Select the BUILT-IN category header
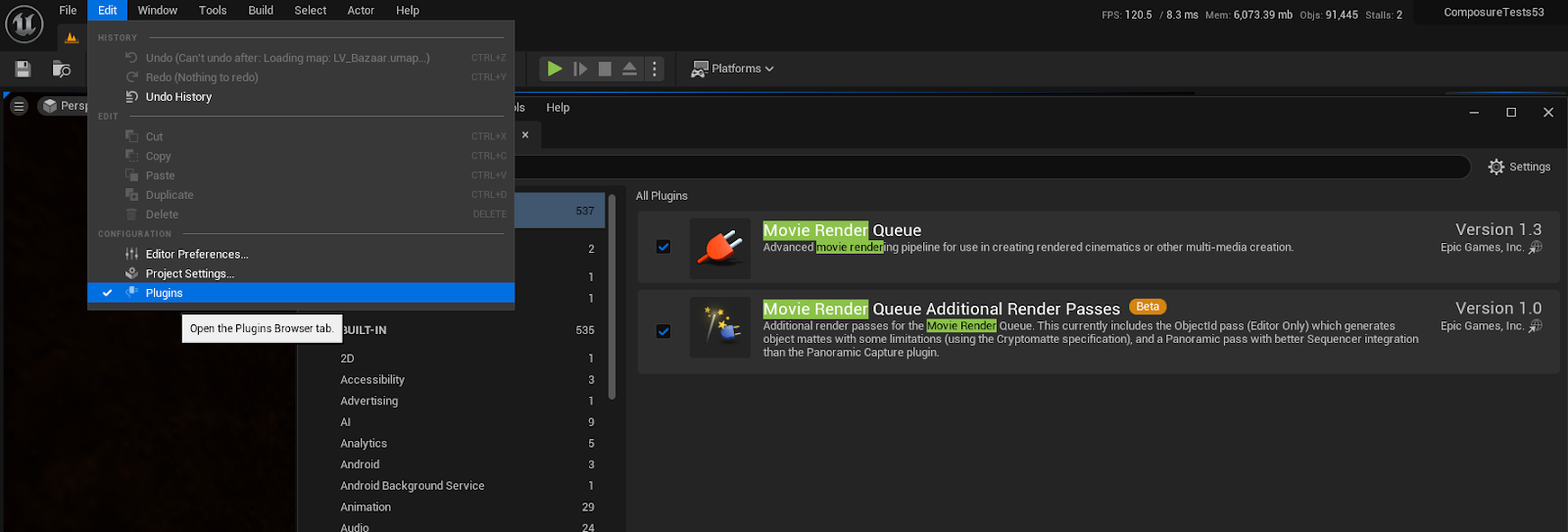This screenshot has height=532, width=1568. [x=364, y=330]
